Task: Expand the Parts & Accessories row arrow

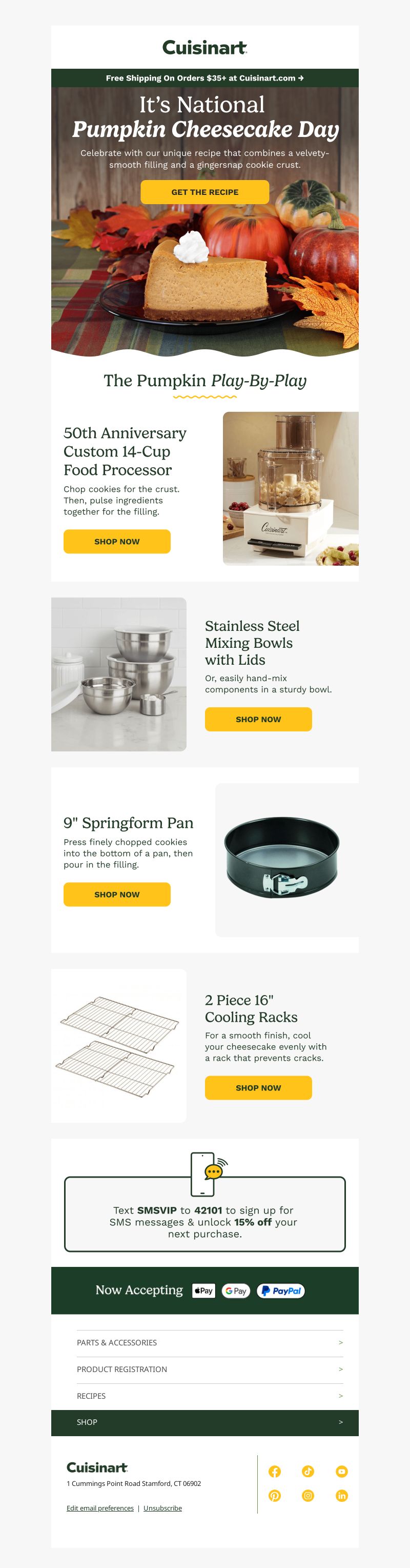Action: (341, 1342)
